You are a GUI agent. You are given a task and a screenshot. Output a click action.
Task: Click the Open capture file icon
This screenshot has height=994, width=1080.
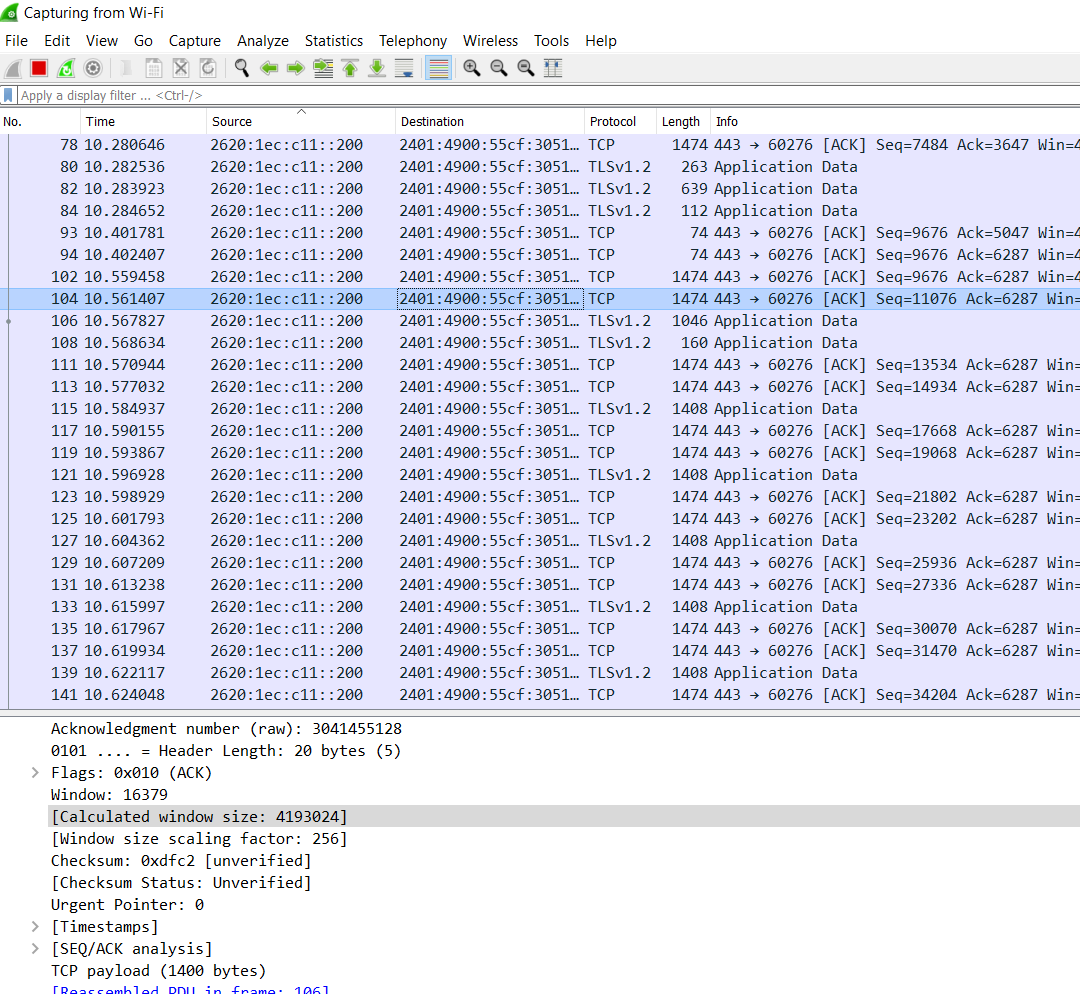pos(126,68)
